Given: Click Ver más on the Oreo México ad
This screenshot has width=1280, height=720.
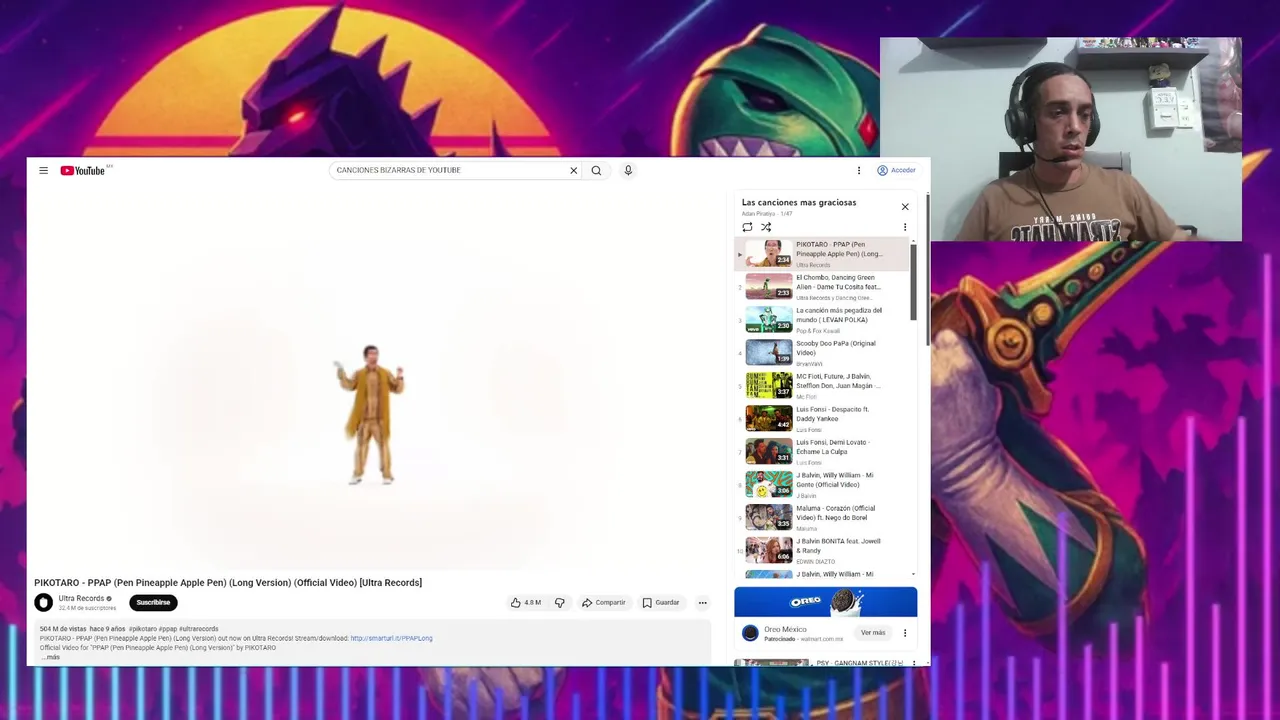Looking at the screenshot, I should pyautogui.click(x=873, y=633).
